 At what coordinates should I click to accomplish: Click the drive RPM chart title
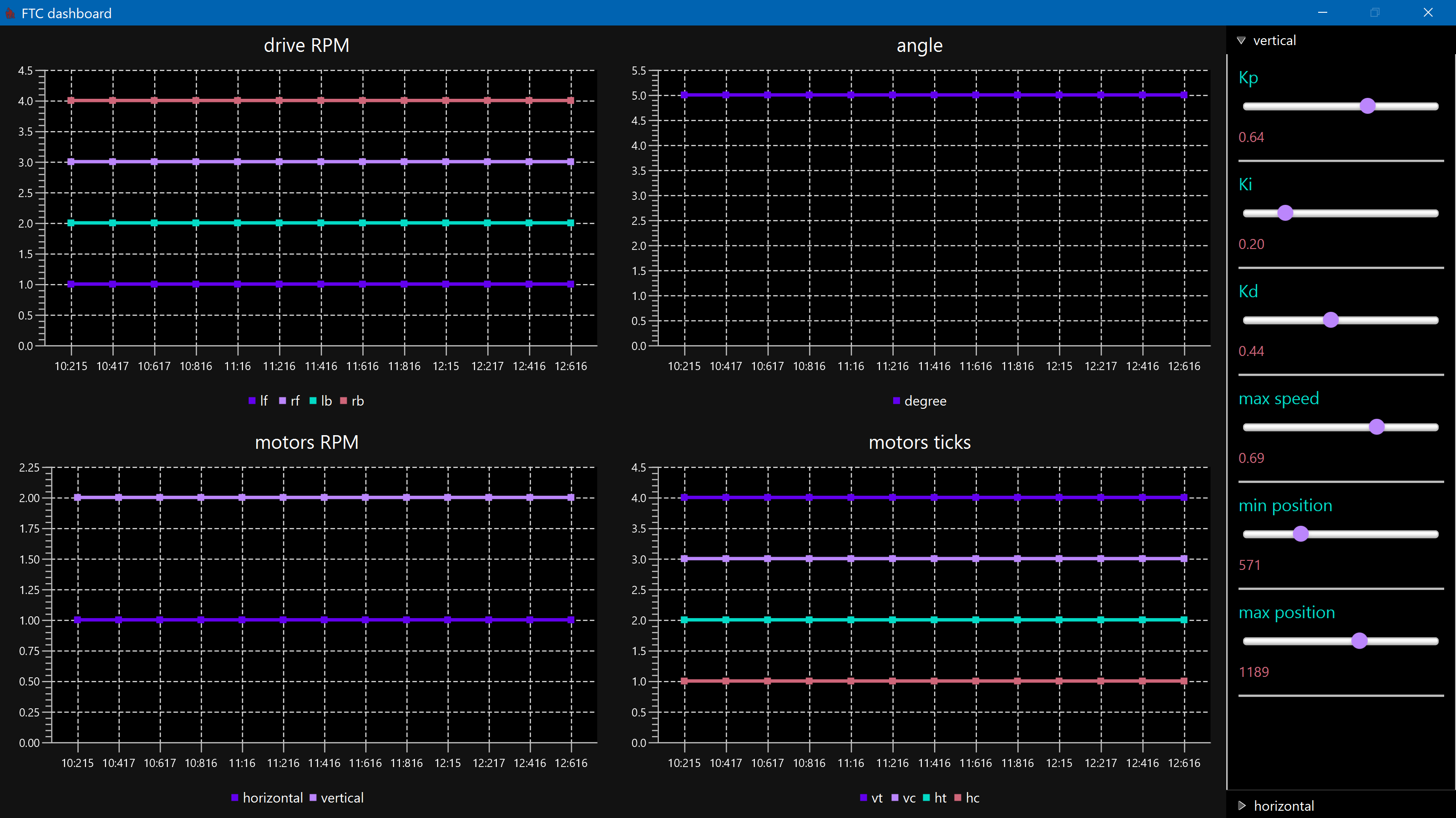[306, 45]
